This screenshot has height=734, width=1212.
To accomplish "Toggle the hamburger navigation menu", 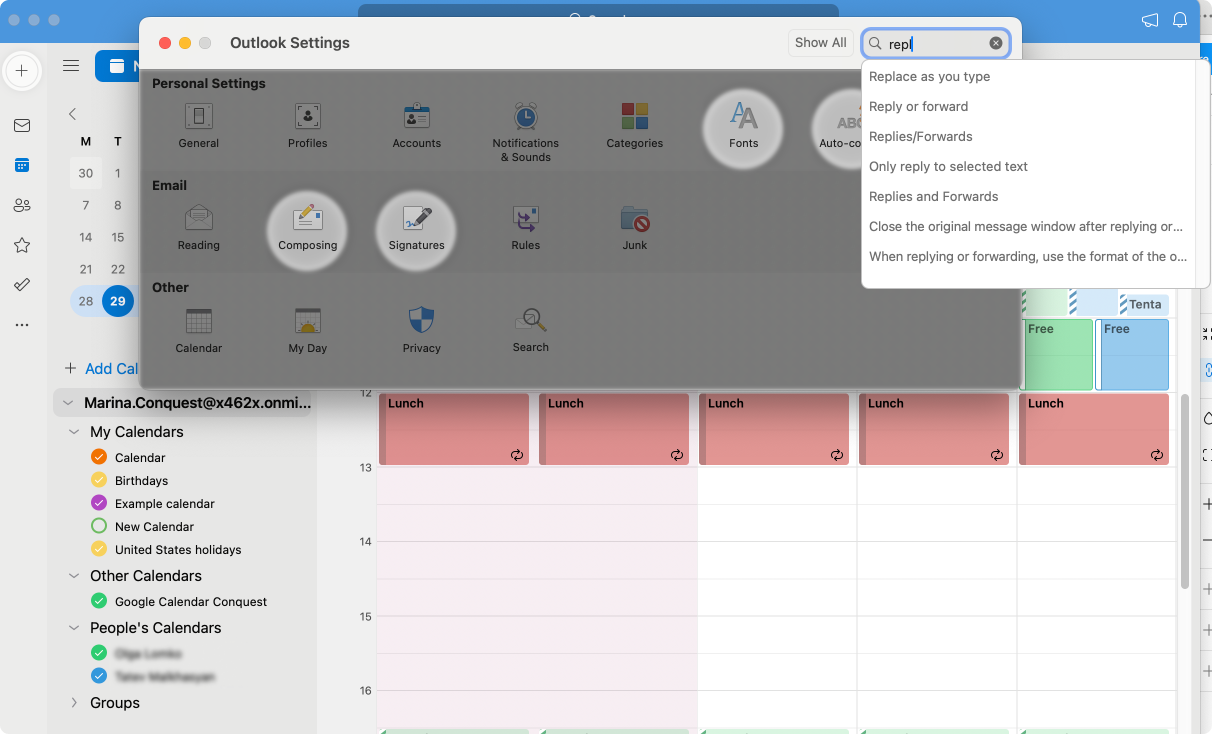I will click(x=71, y=66).
